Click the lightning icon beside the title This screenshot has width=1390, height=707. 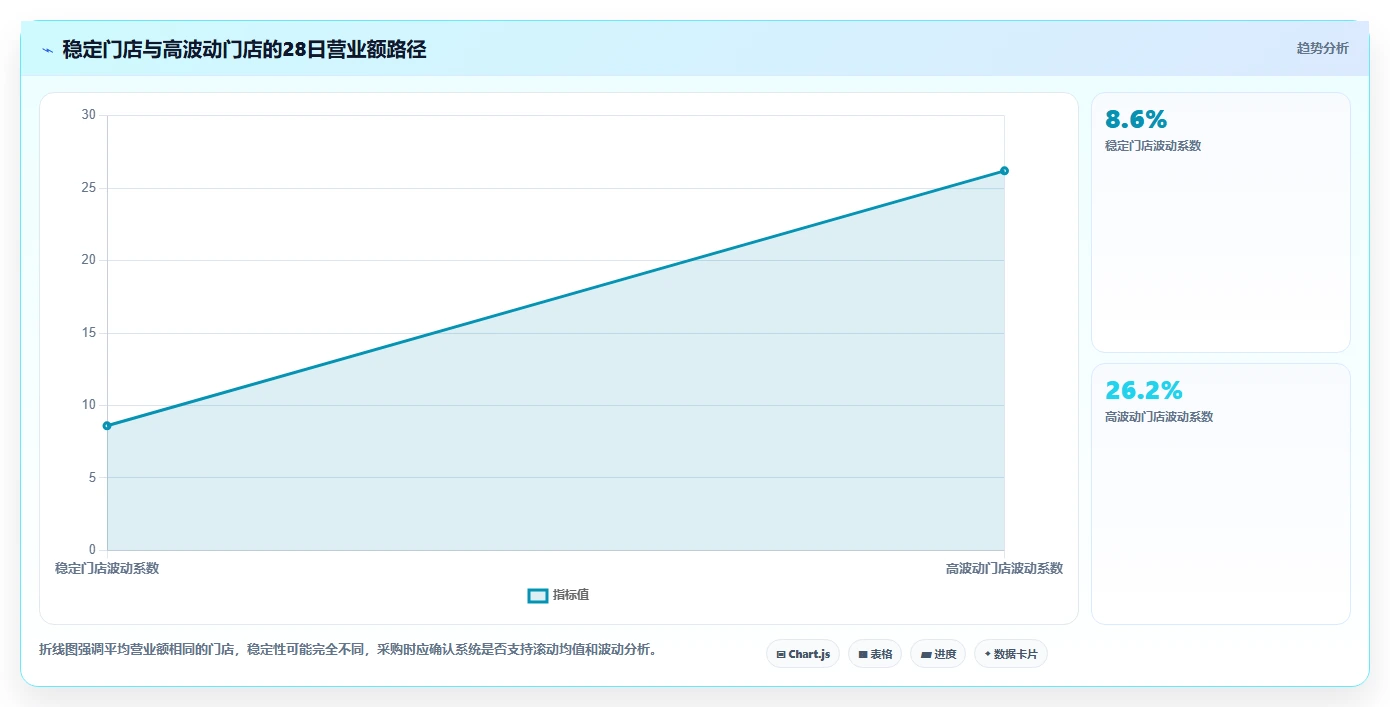pyautogui.click(x=47, y=49)
